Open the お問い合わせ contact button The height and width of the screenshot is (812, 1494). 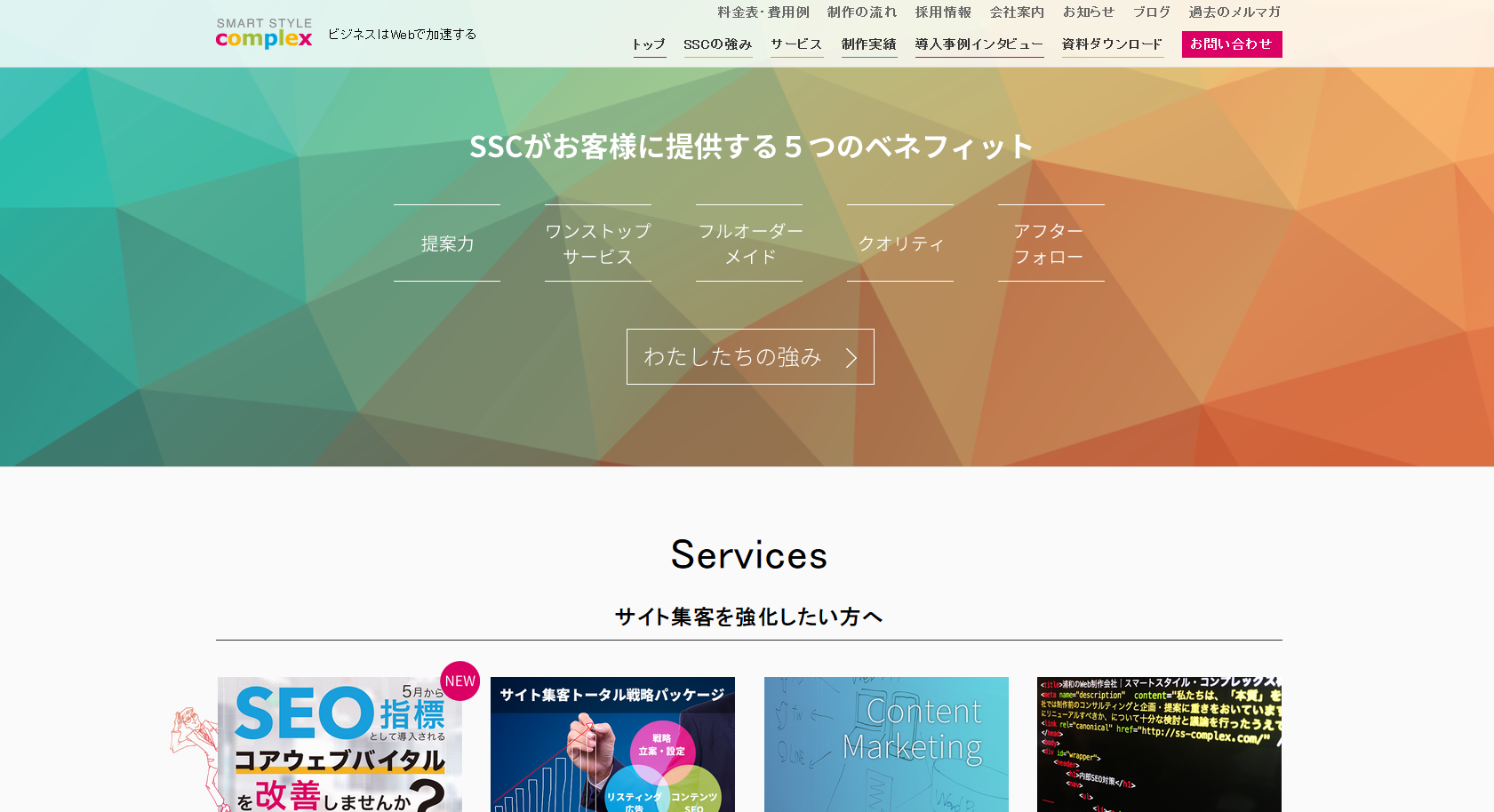click(x=1231, y=44)
